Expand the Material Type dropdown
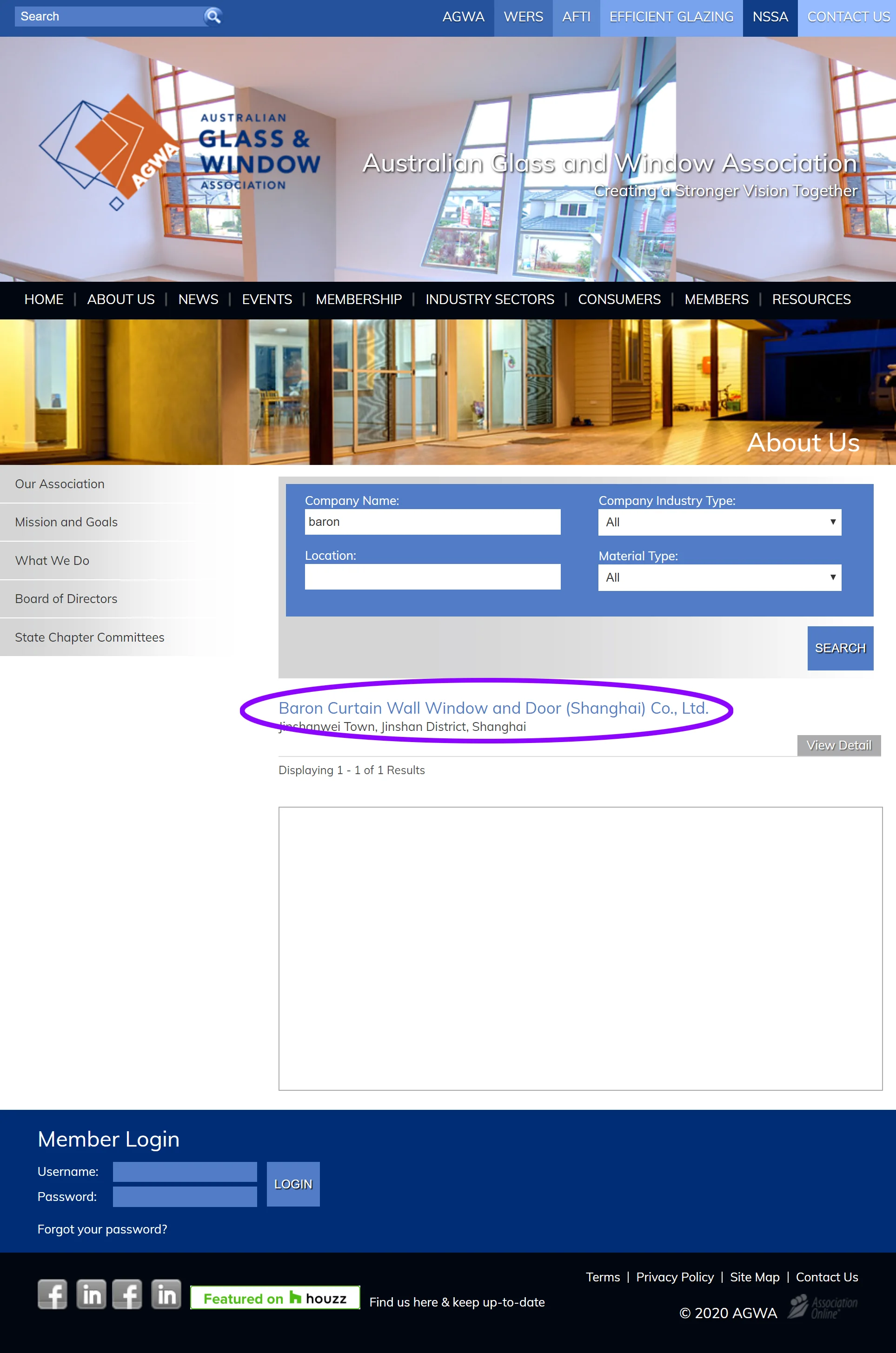 (719, 577)
